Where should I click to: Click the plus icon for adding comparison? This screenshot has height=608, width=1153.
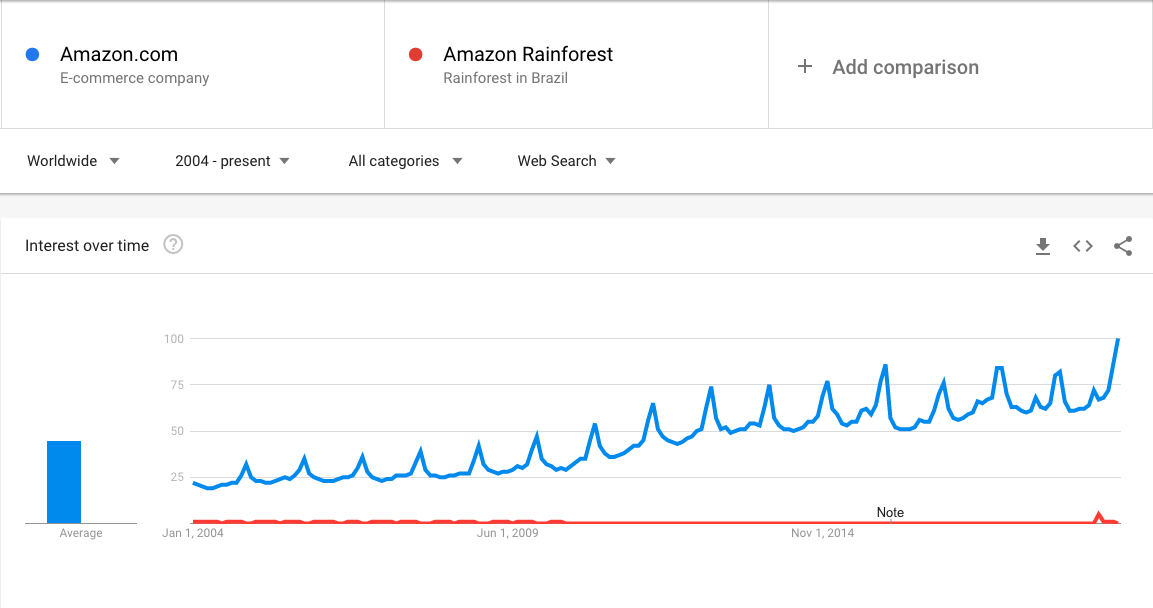805,67
